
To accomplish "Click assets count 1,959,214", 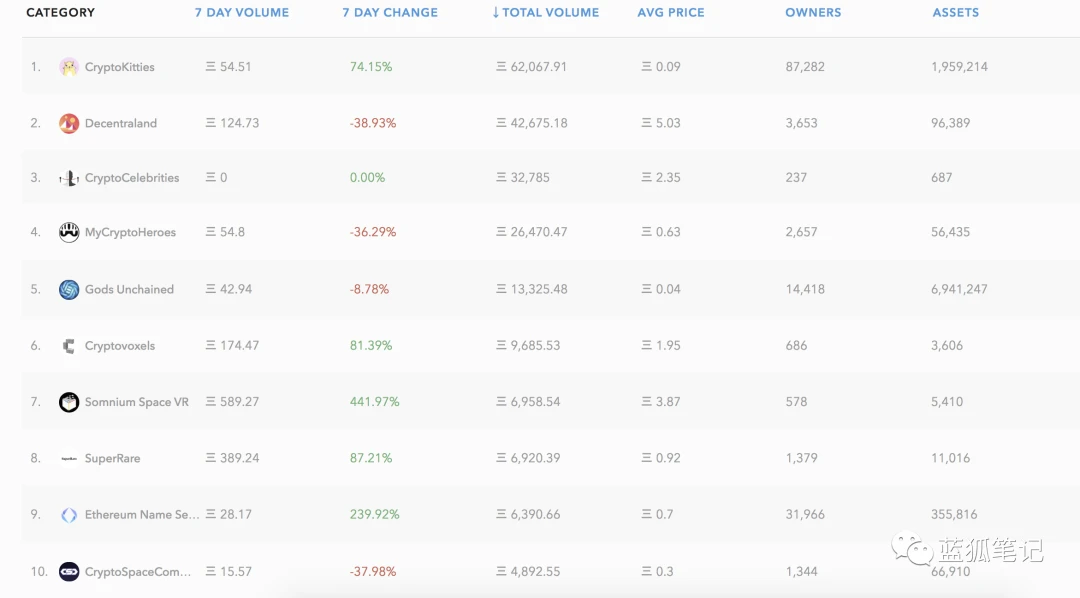I will 959,67.
